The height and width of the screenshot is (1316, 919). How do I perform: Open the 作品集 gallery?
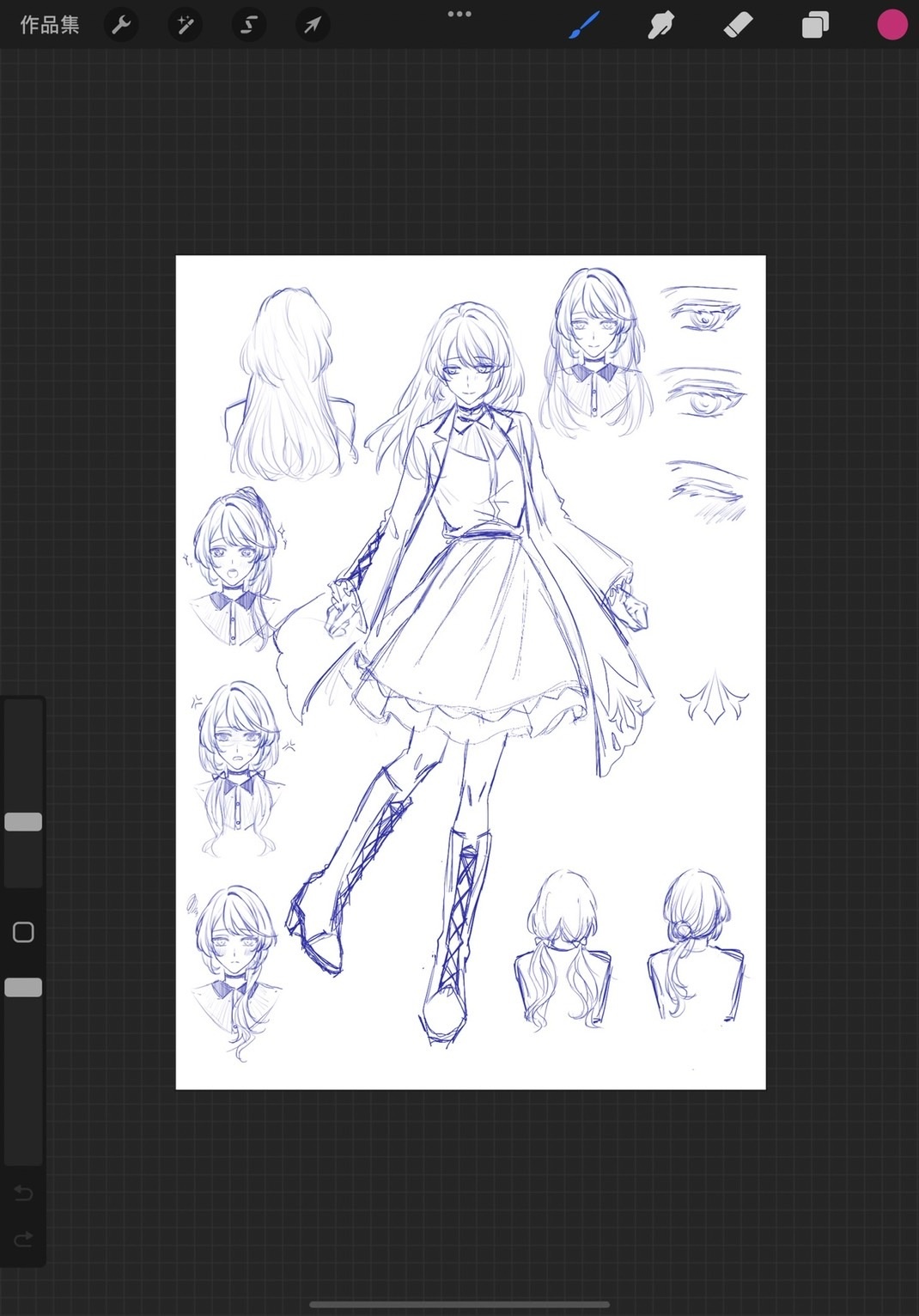(x=50, y=25)
